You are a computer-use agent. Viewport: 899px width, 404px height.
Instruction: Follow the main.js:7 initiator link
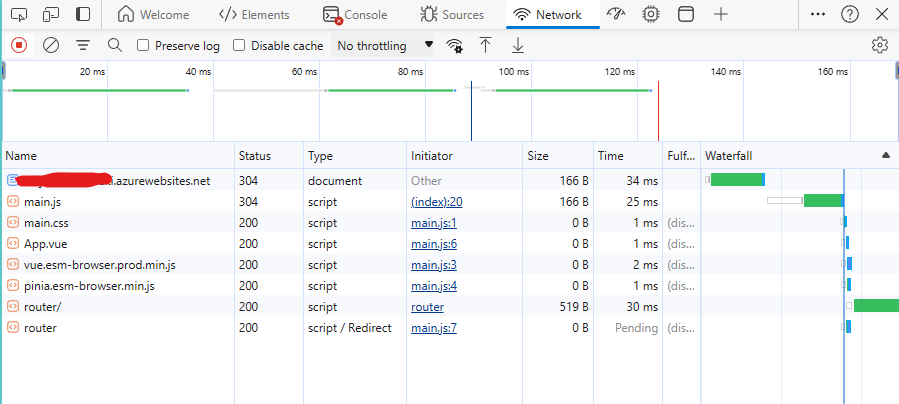434,328
